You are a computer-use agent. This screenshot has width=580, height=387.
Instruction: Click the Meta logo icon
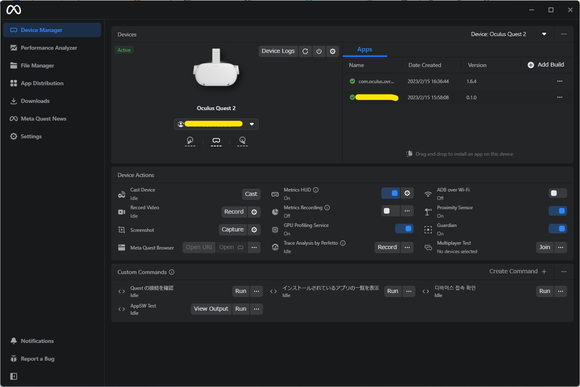14,10
